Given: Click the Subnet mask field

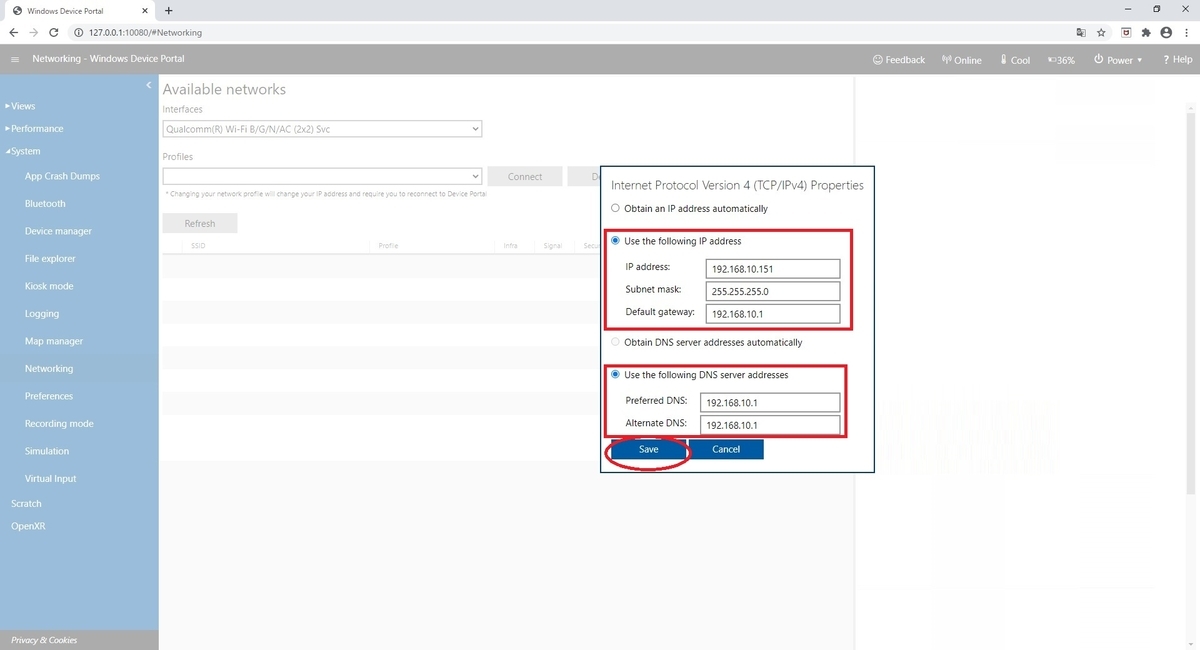Looking at the screenshot, I should click(x=772, y=291).
